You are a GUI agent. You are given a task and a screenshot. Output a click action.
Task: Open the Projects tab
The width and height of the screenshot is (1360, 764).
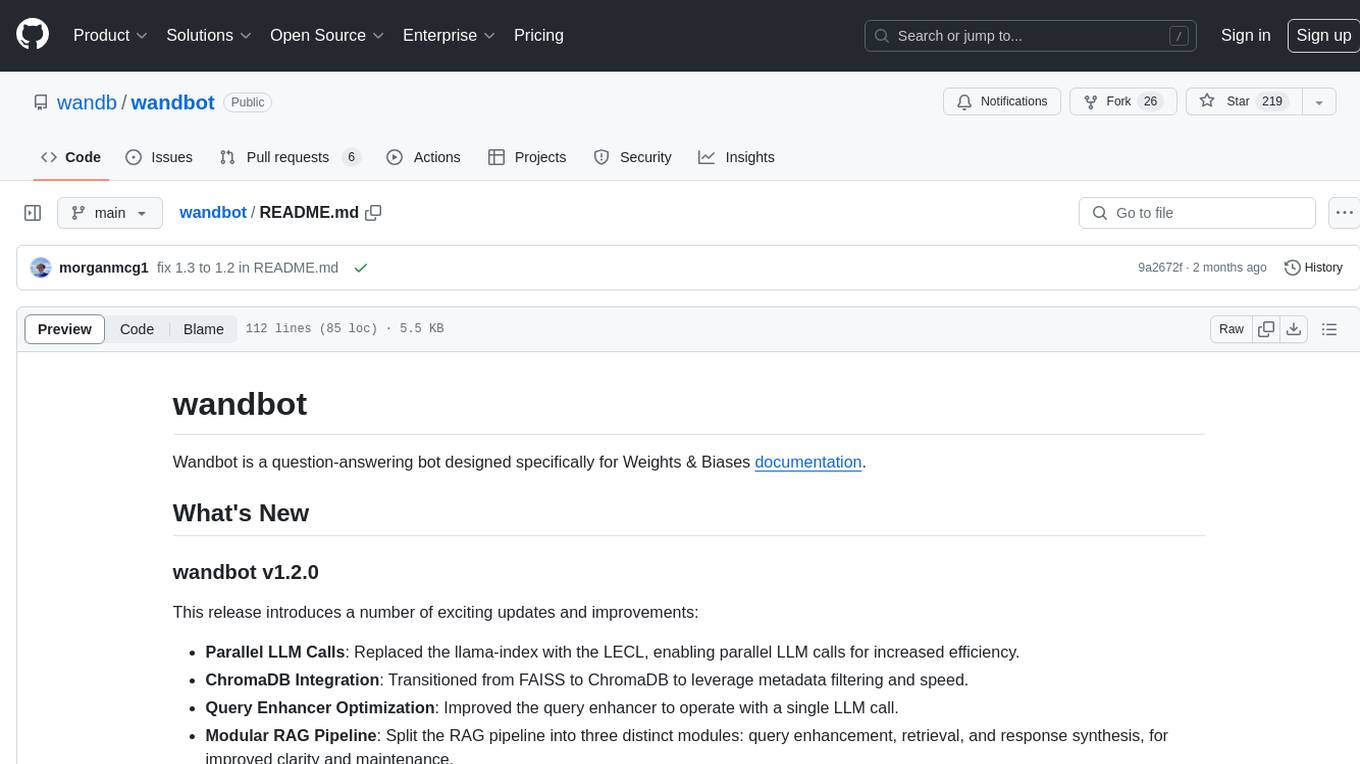tap(527, 157)
